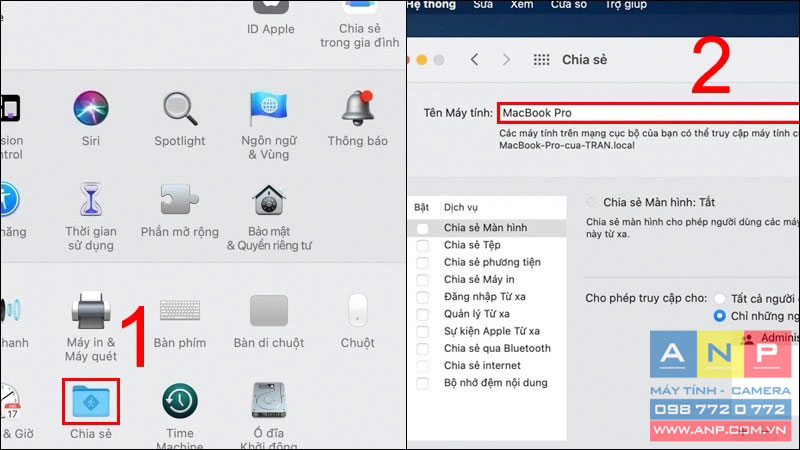Image resolution: width=800 pixels, height=450 pixels.
Task: Open Ổ đĩa Khởi động startup disk
Action: coord(269,401)
